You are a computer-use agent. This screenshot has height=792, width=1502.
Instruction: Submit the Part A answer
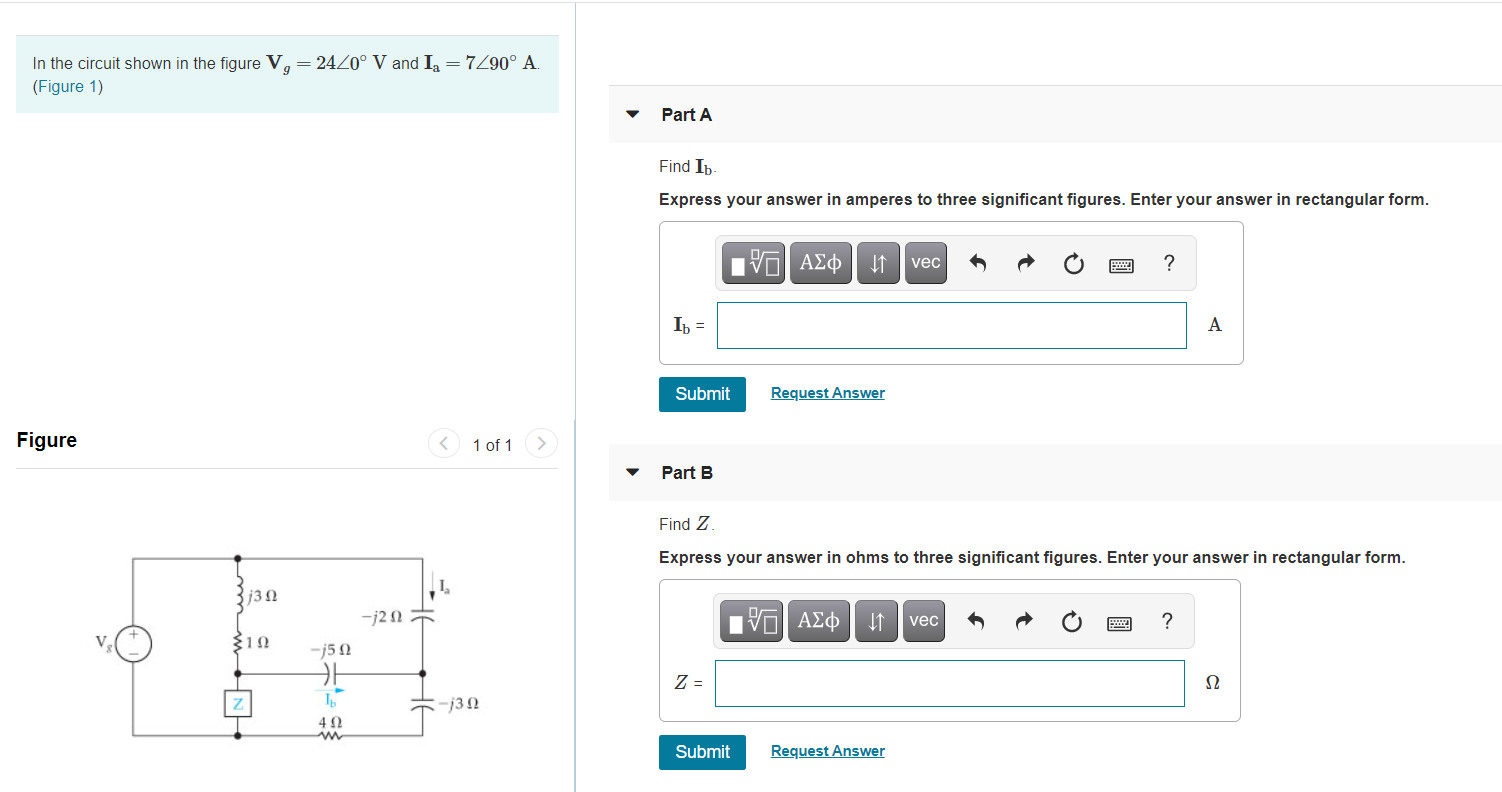702,394
